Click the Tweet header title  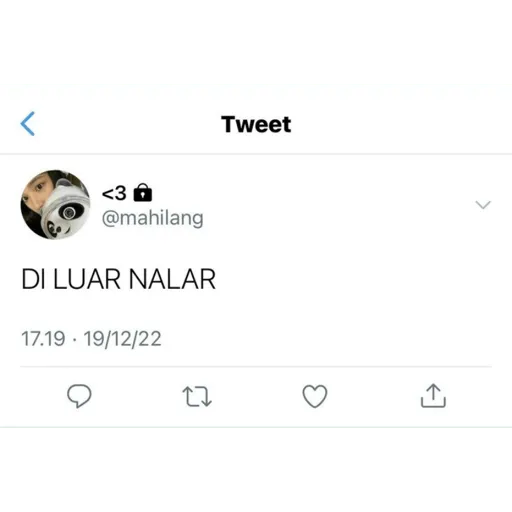[x=256, y=124]
